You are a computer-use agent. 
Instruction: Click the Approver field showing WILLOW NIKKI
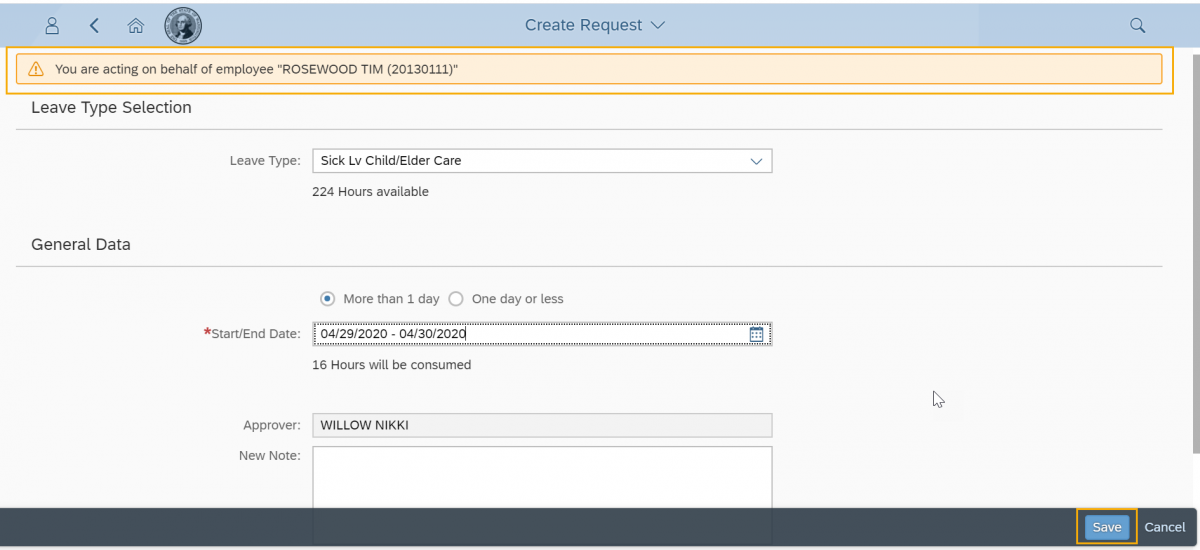click(542, 425)
